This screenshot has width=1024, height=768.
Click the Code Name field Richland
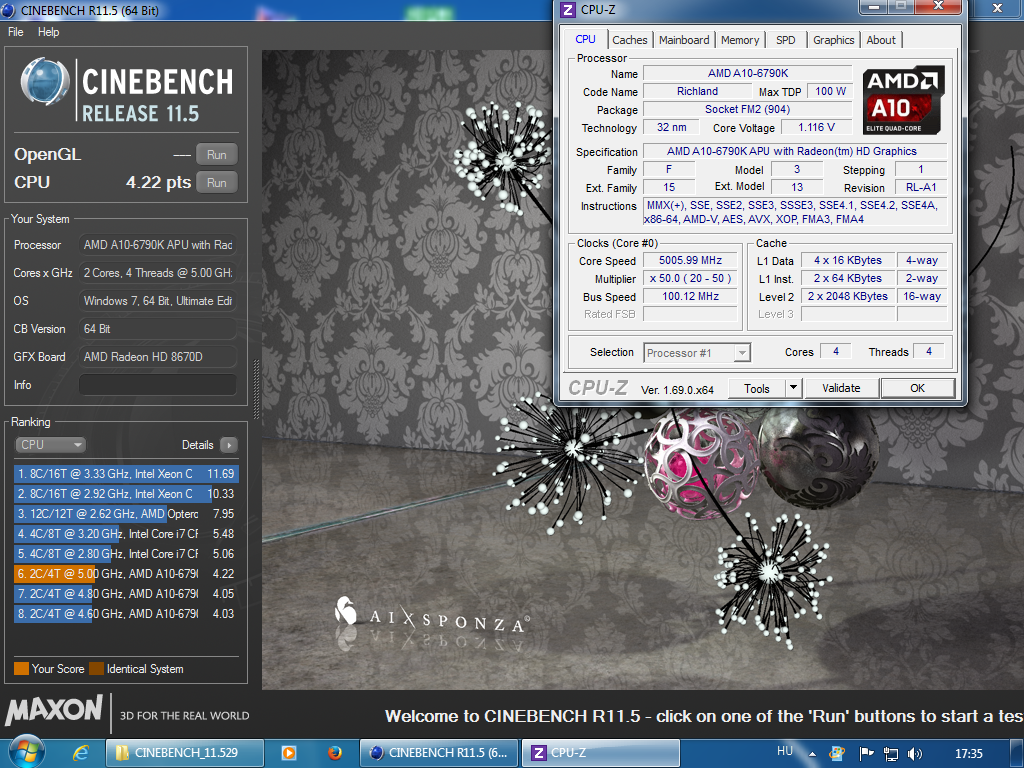pyautogui.click(x=697, y=91)
